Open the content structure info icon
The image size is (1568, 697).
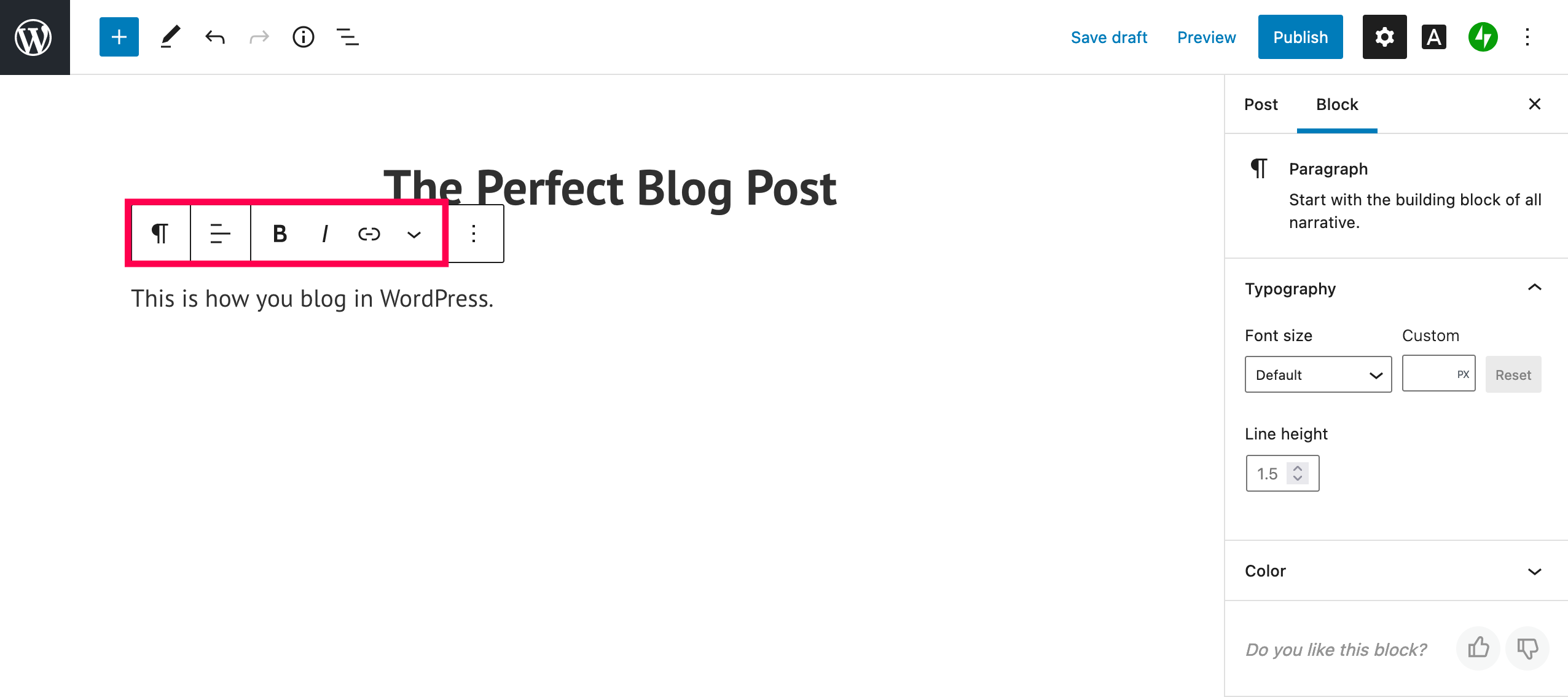click(303, 37)
